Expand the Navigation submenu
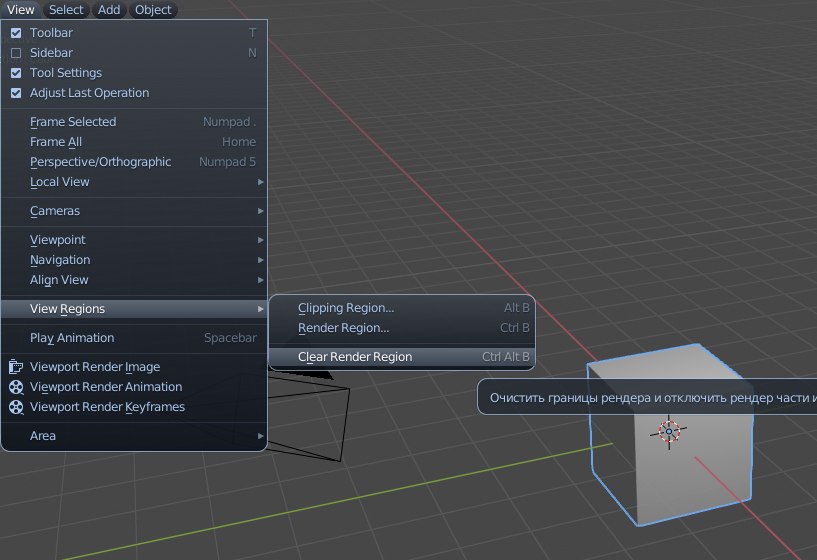The height and width of the screenshot is (560, 817). point(134,259)
